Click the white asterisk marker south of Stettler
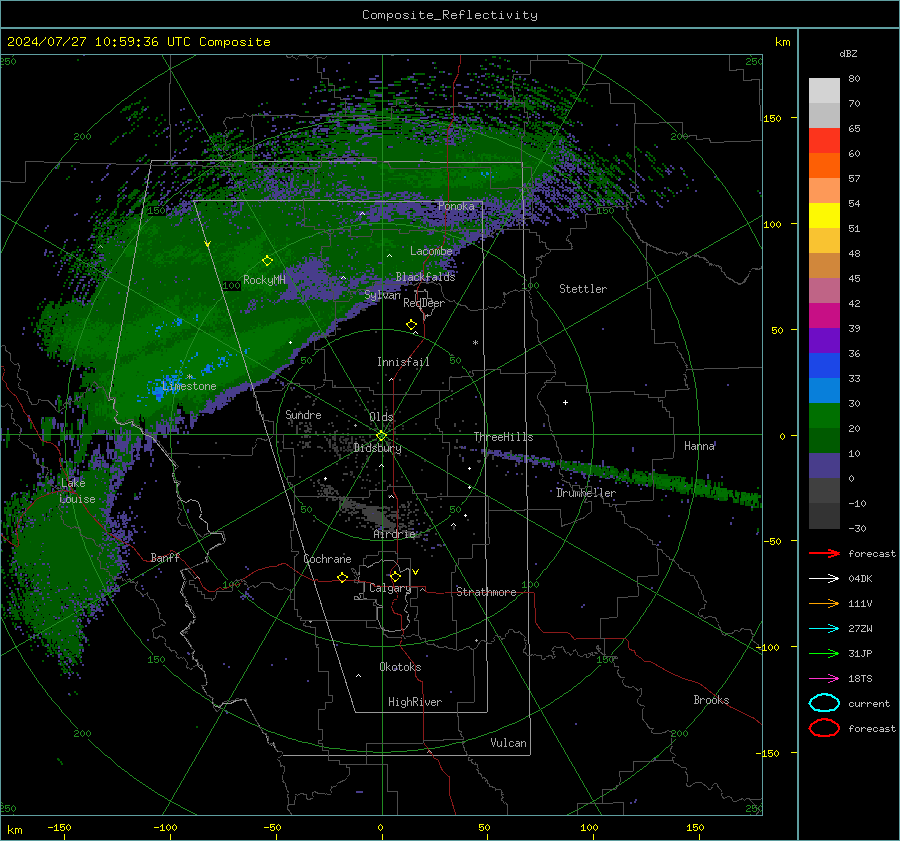The image size is (900, 841). point(475,343)
